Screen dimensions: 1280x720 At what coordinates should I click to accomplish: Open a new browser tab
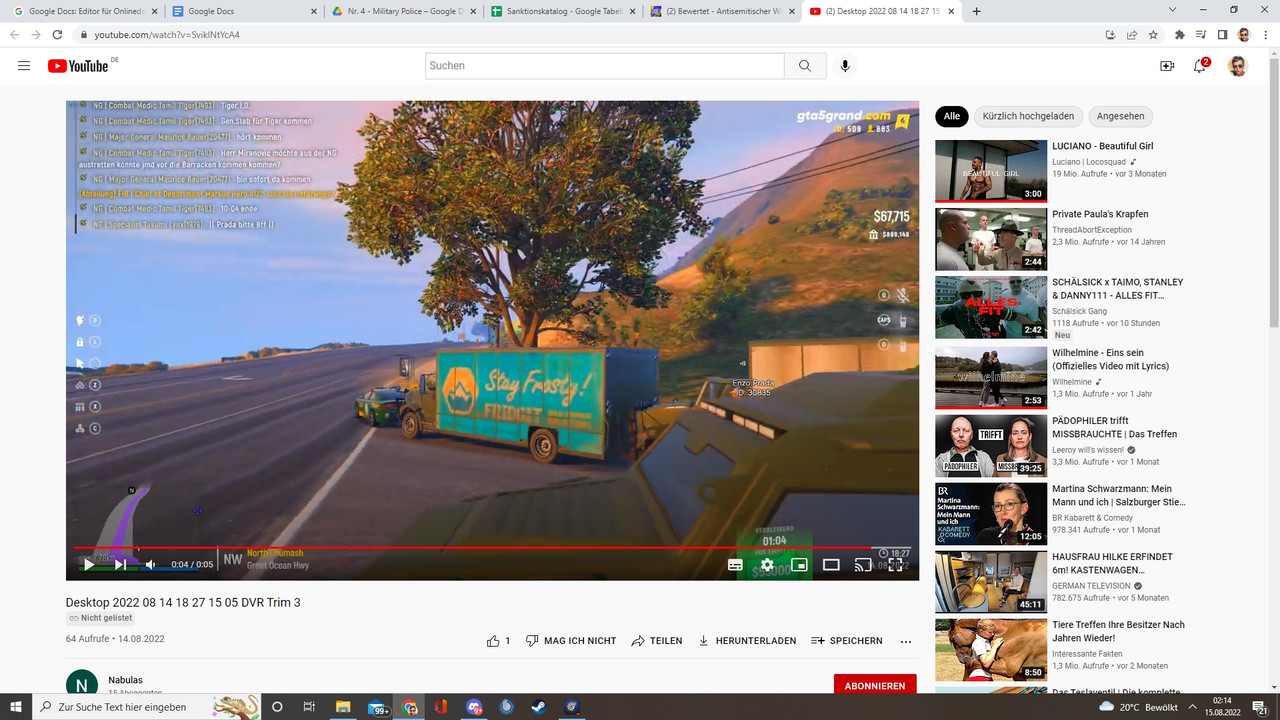[x=977, y=11]
